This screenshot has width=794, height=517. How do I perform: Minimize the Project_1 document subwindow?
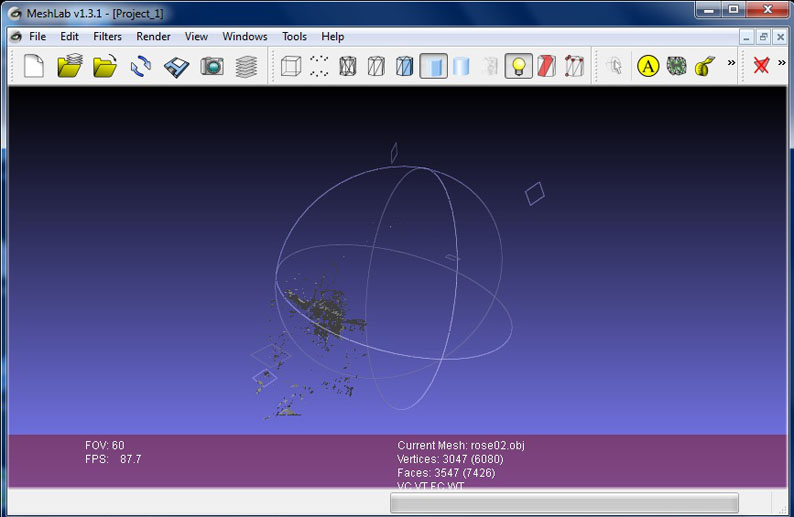pyautogui.click(x=746, y=37)
